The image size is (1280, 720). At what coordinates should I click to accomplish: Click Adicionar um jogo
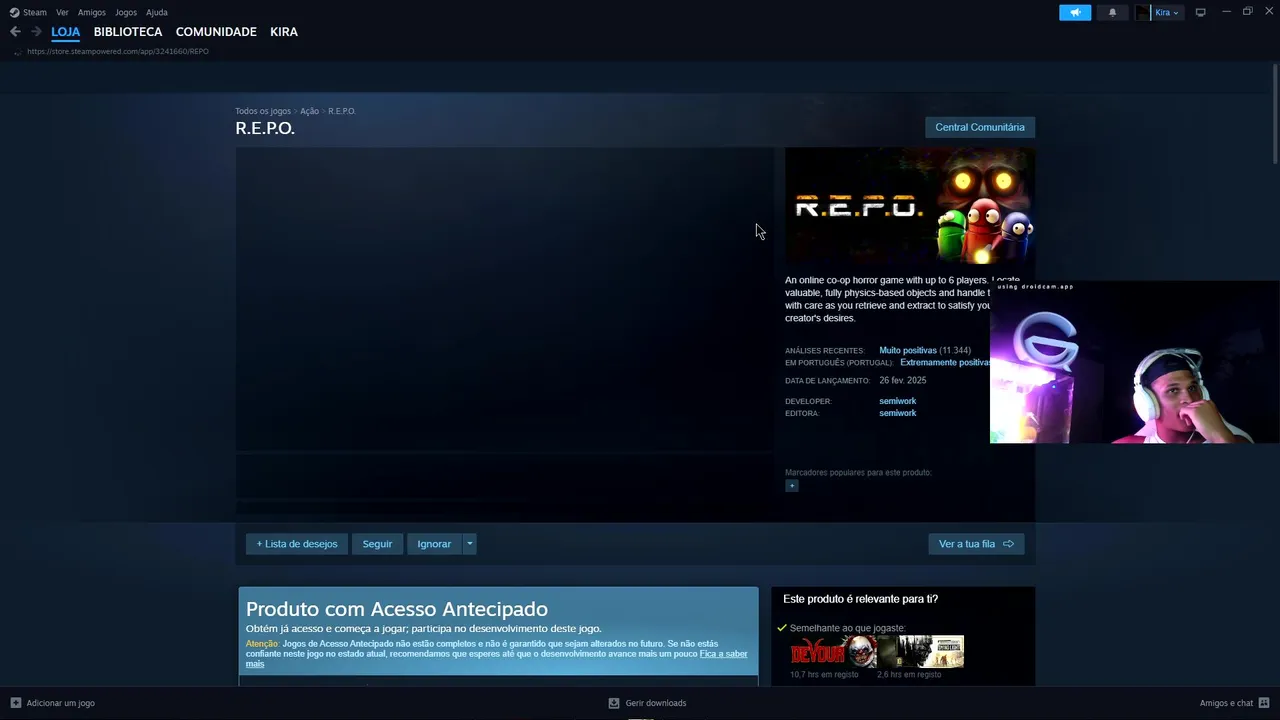(60, 703)
